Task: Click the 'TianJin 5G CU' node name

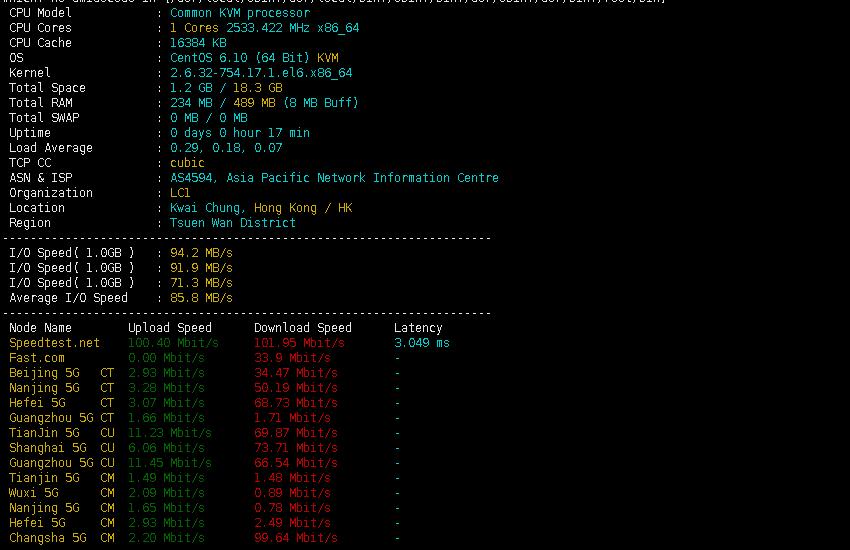Action: (62, 433)
